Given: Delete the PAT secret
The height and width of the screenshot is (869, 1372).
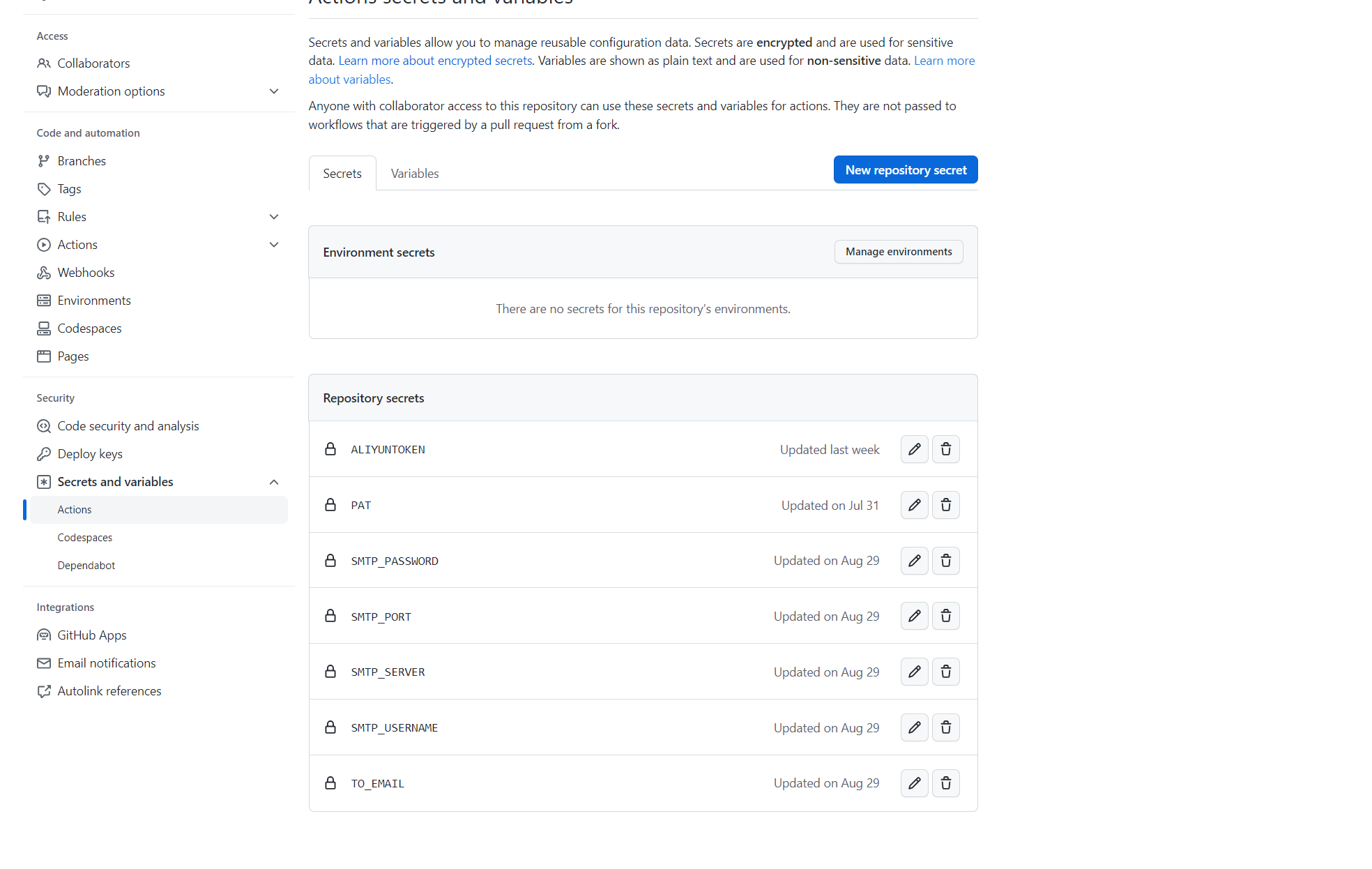Looking at the screenshot, I should point(945,505).
